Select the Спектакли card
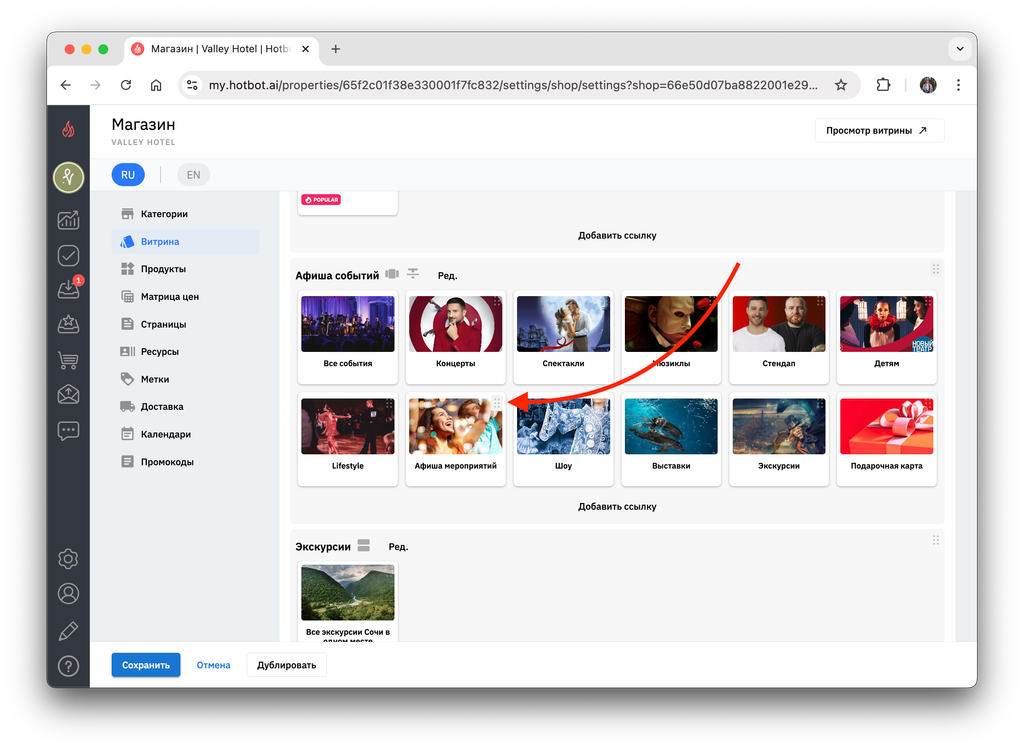This screenshot has height=750, width=1024. pyautogui.click(x=563, y=338)
